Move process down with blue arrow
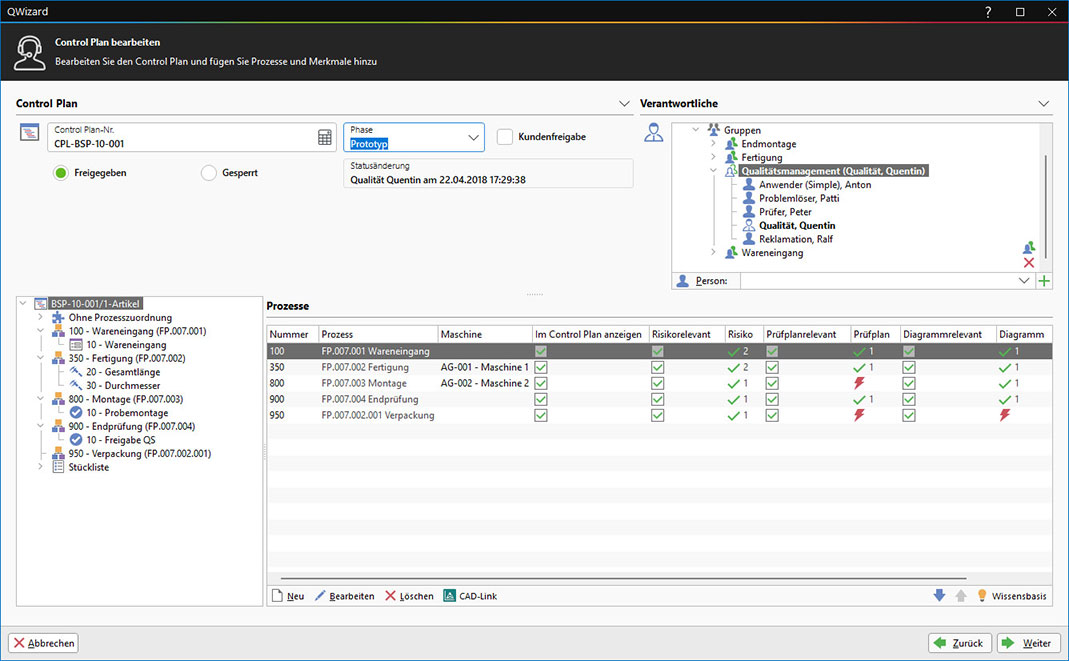The width and height of the screenshot is (1069, 661). point(938,596)
